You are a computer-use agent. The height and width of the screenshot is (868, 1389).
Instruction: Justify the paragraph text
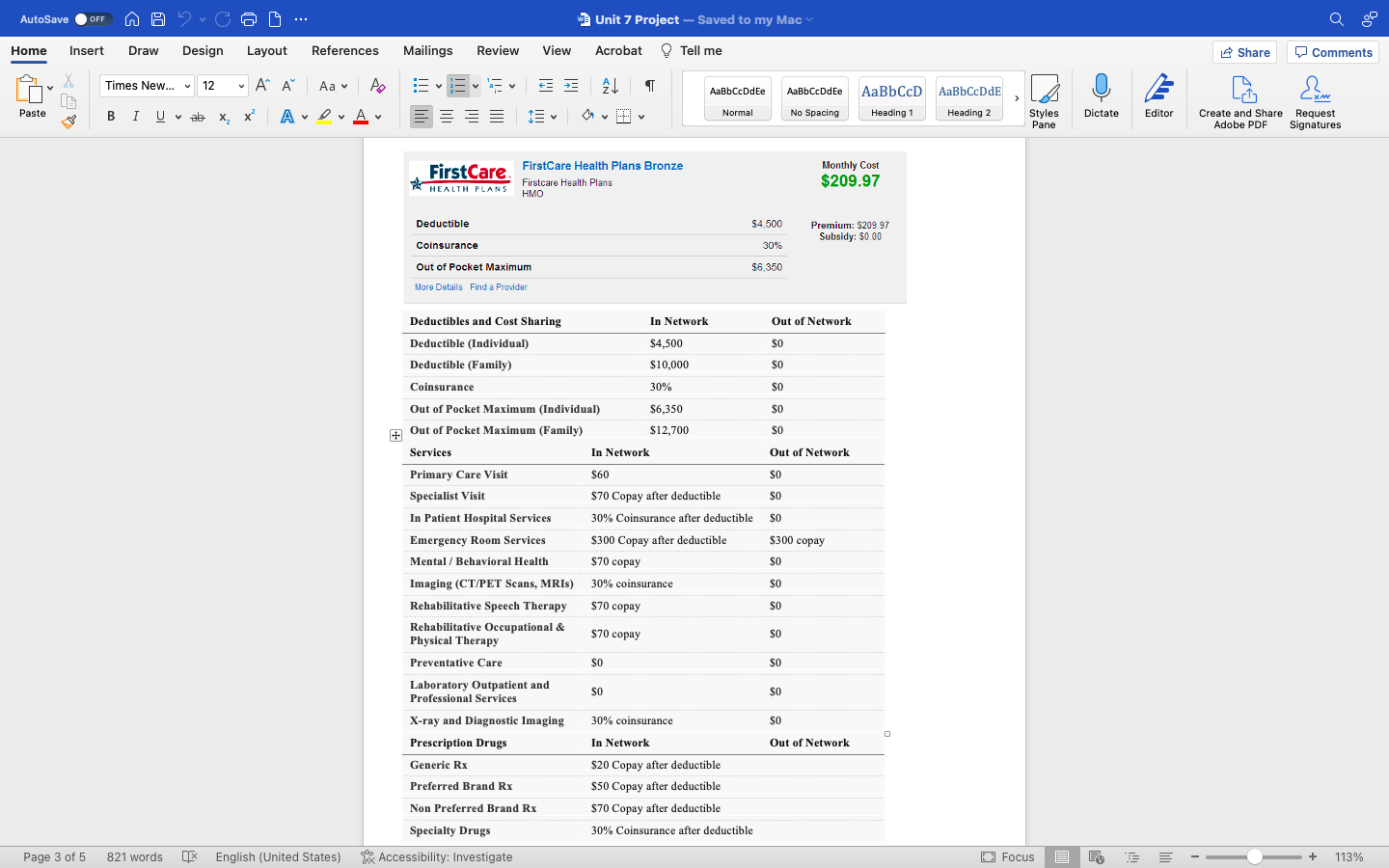(497, 117)
